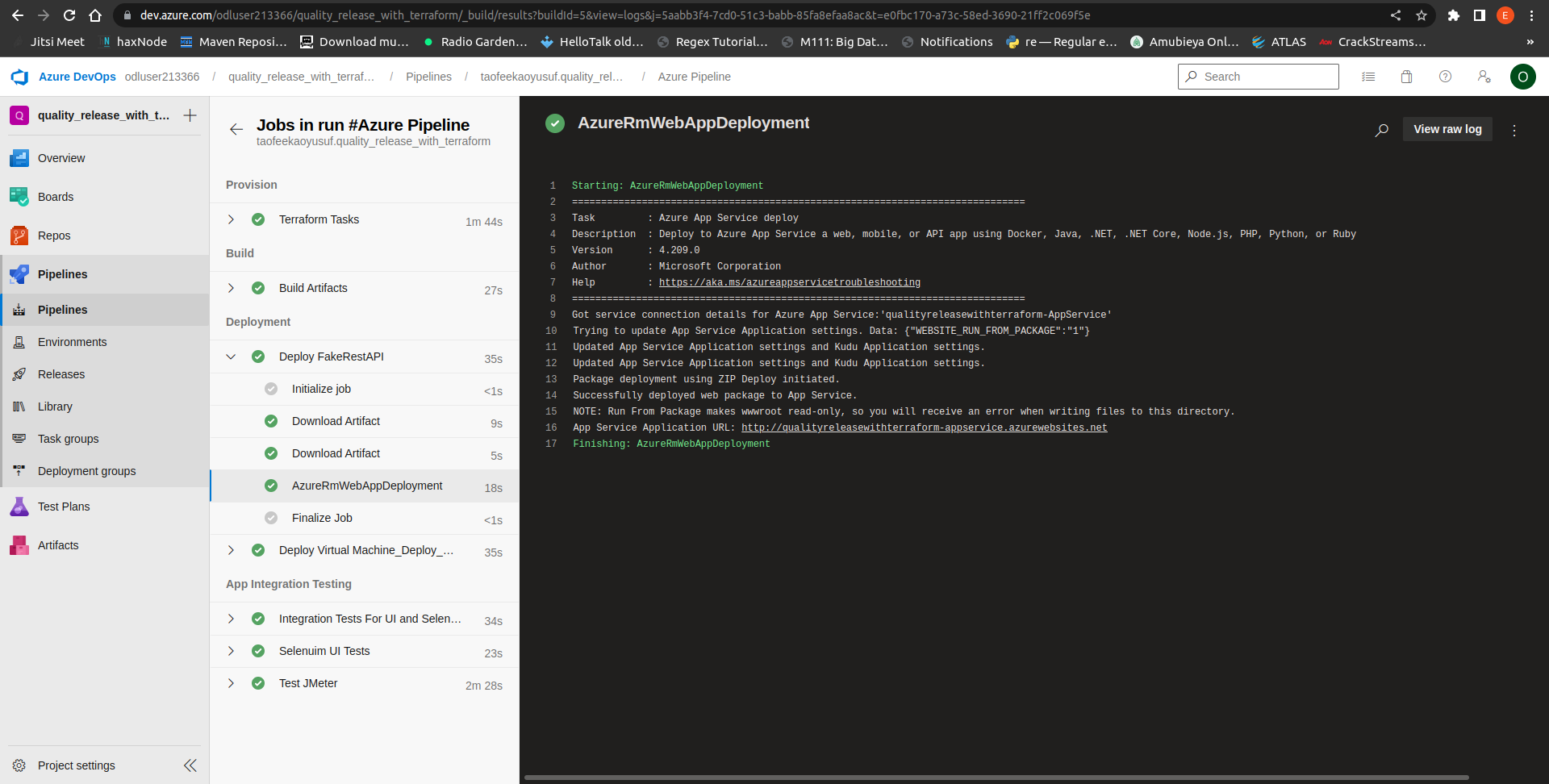Bookmark this page with star icon
Image resolution: width=1549 pixels, height=784 pixels.
(1422, 15)
